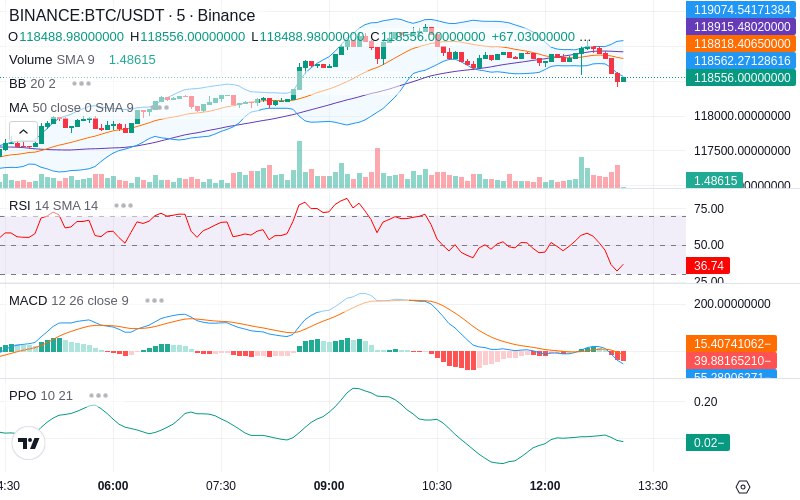Click the 09:00 time axis label
Viewport: 800px width, 500px height.
coord(329,486)
